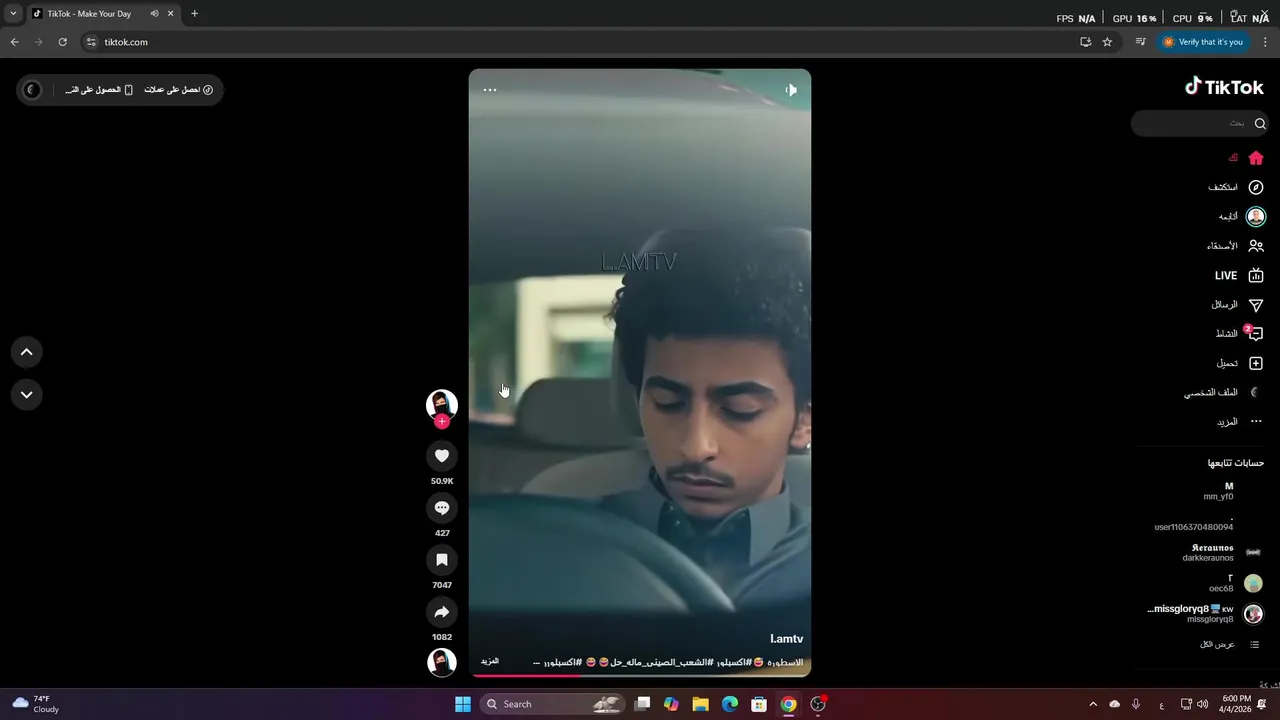Image resolution: width=1280 pixels, height=720 pixels.
Task: Mute the tab via tab audio icon
Action: coord(154,14)
